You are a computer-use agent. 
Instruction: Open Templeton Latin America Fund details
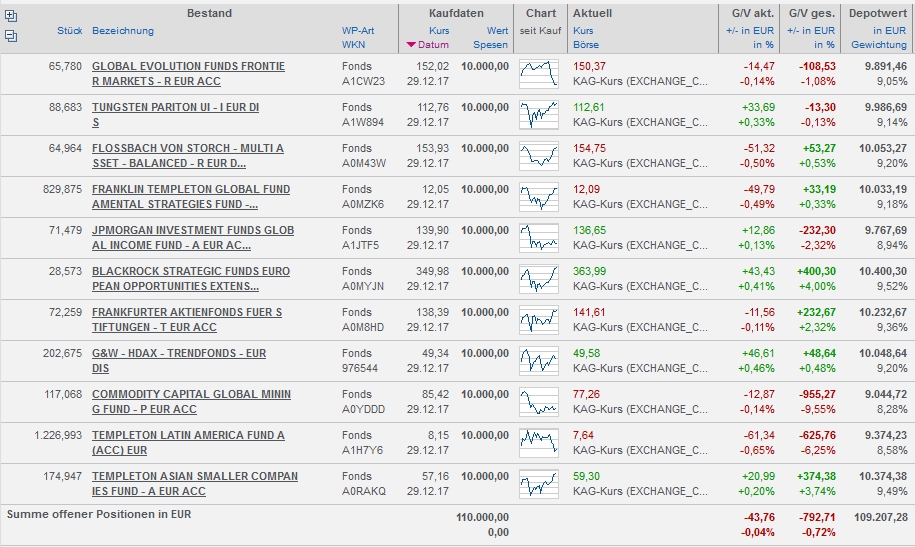(188, 443)
